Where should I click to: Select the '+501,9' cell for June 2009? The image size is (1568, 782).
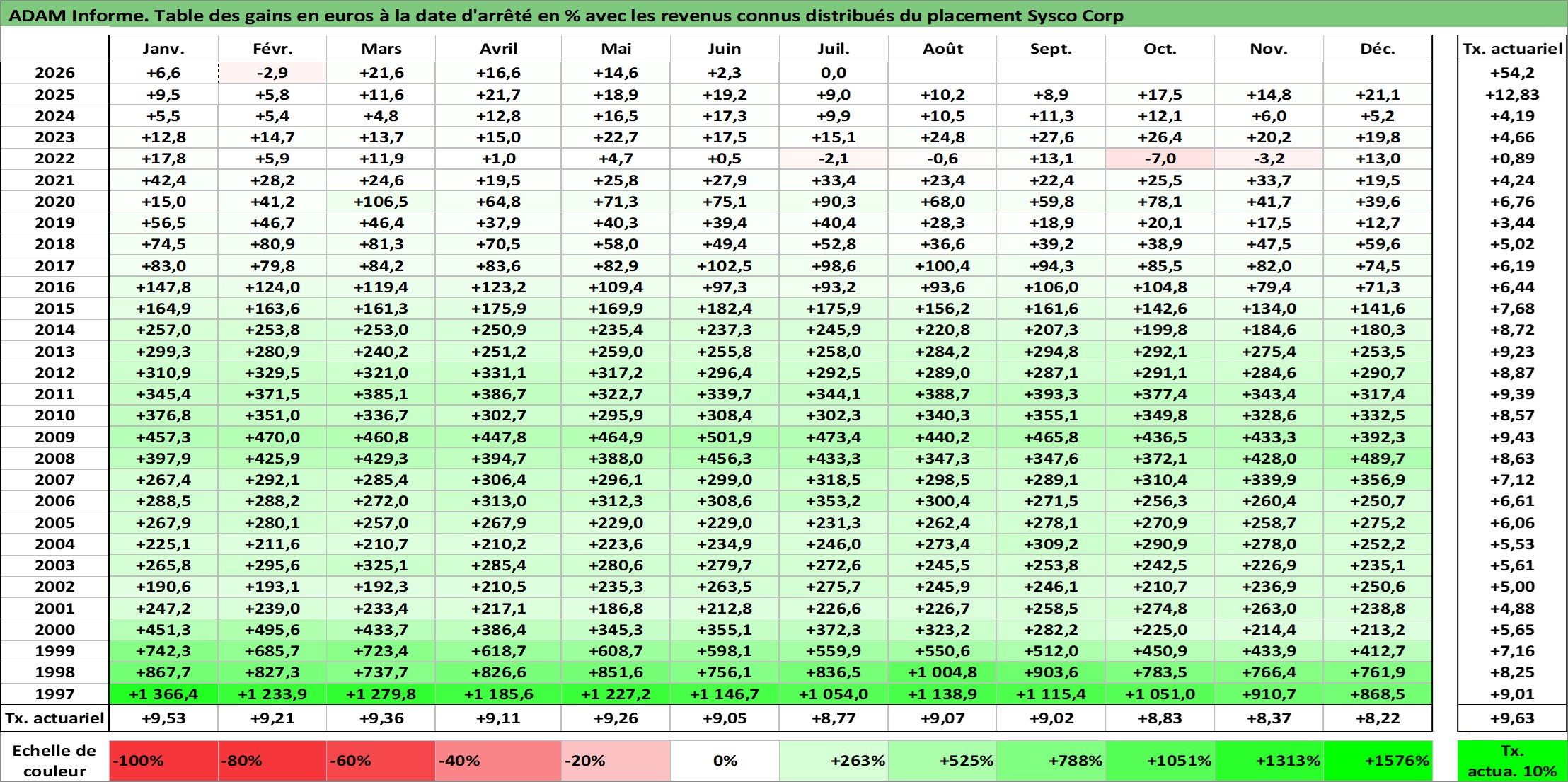point(725,437)
